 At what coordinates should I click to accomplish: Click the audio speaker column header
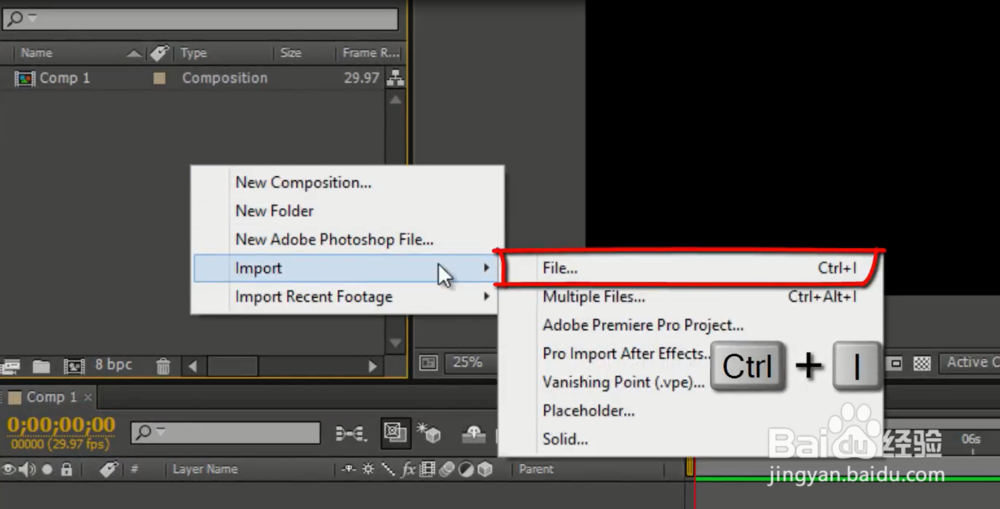pyautogui.click(x=27, y=469)
